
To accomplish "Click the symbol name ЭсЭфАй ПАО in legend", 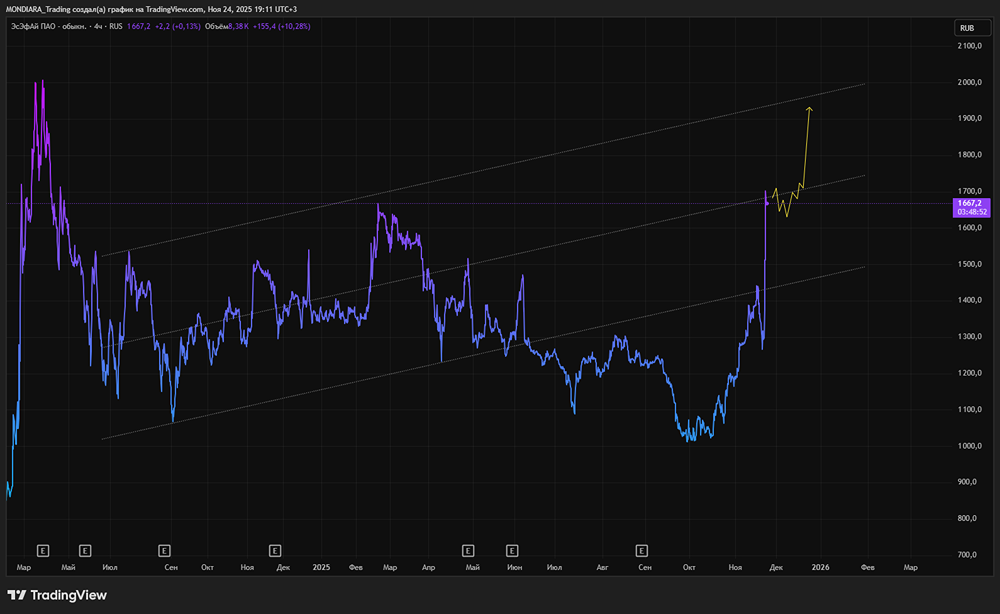I will [34, 27].
